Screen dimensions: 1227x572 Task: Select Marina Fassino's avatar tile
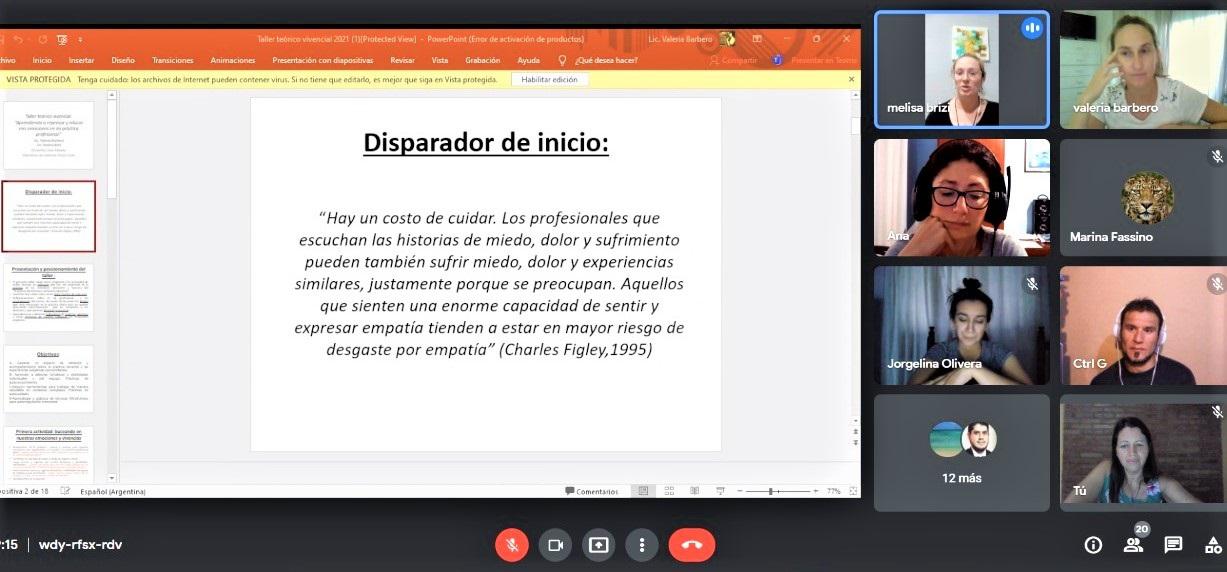pos(1143,197)
